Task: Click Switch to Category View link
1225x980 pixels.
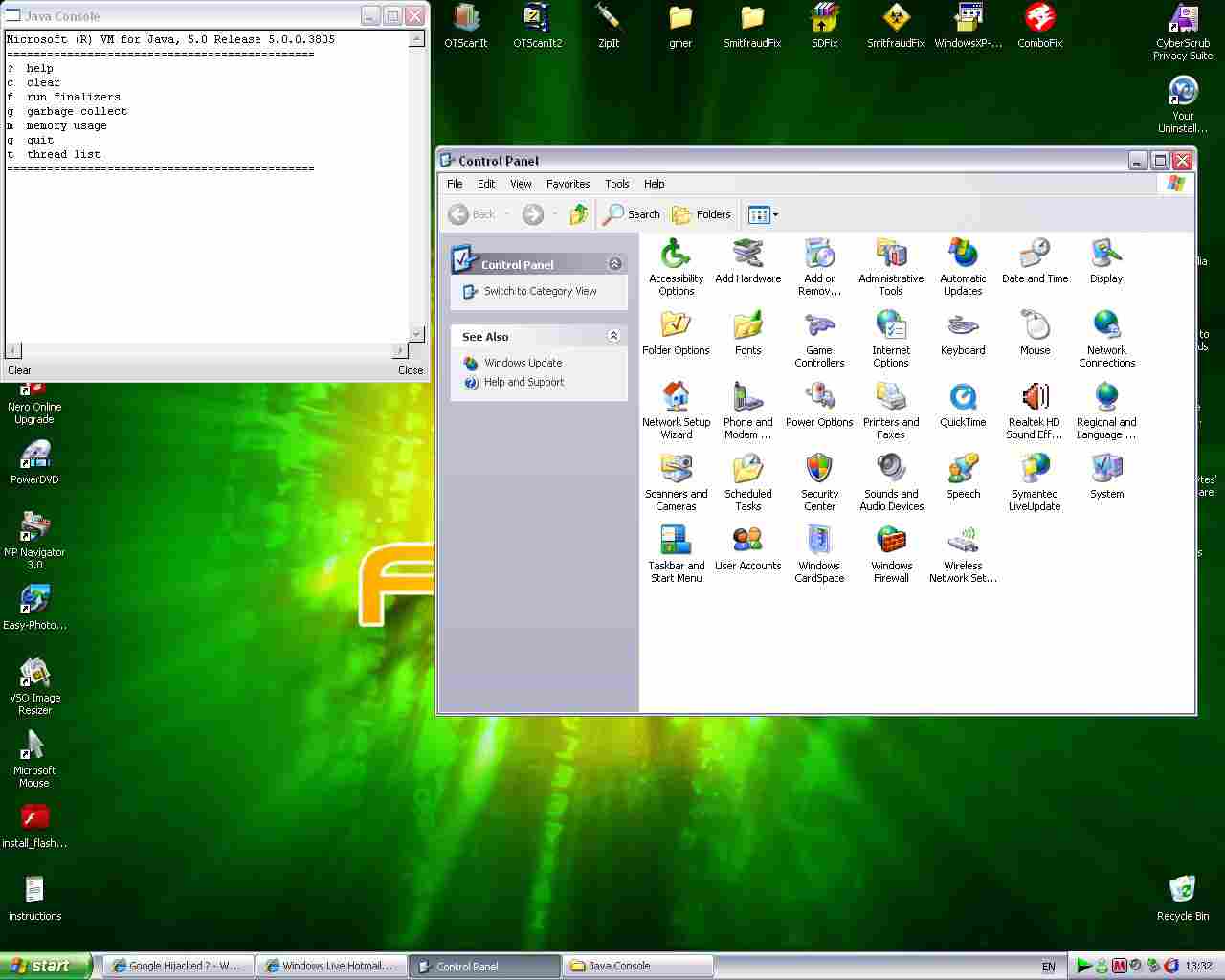Action: [x=540, y=291]
